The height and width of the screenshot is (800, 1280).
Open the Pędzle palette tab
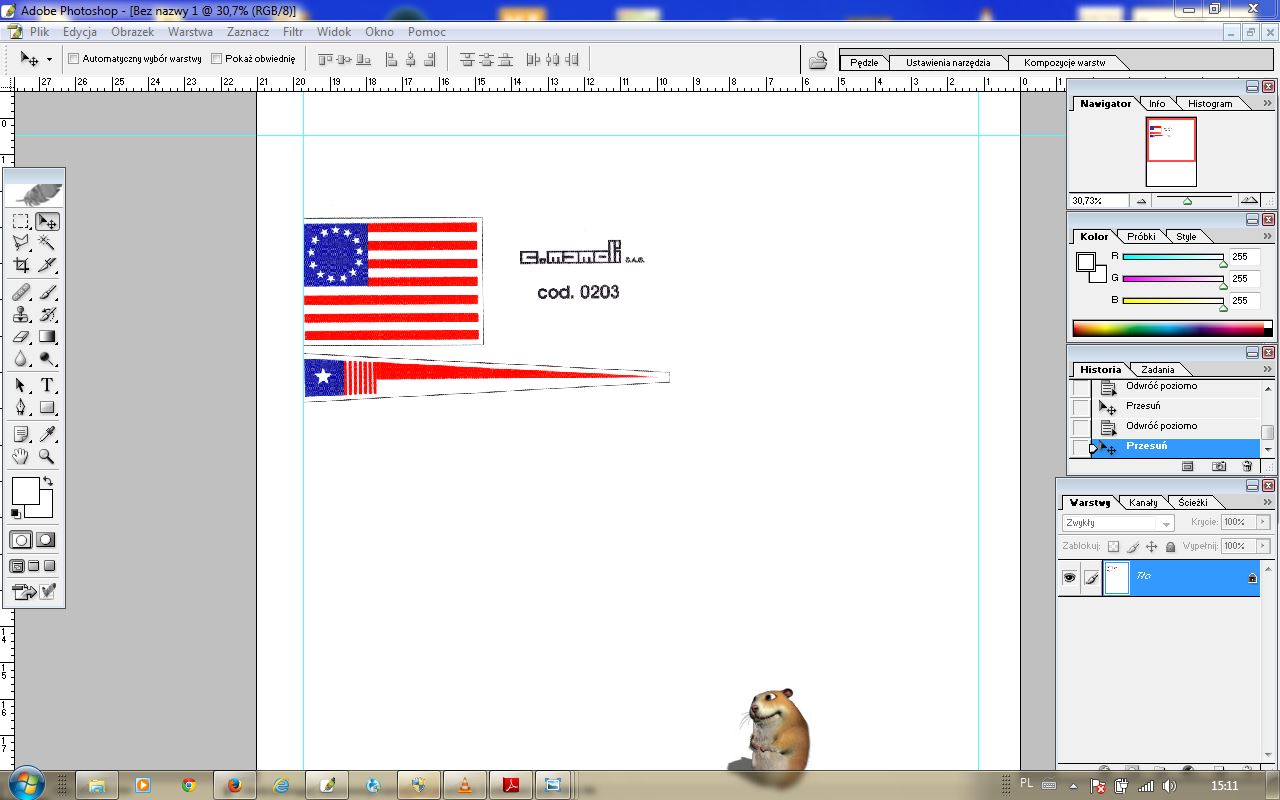[x=863, y=62]
